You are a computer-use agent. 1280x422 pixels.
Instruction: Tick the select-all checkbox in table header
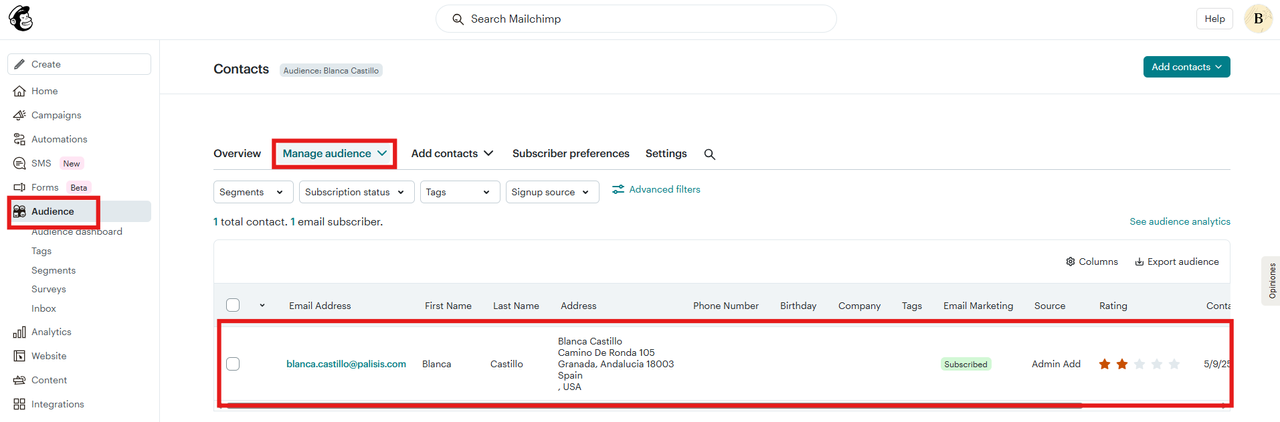click(x=233, y=305)
